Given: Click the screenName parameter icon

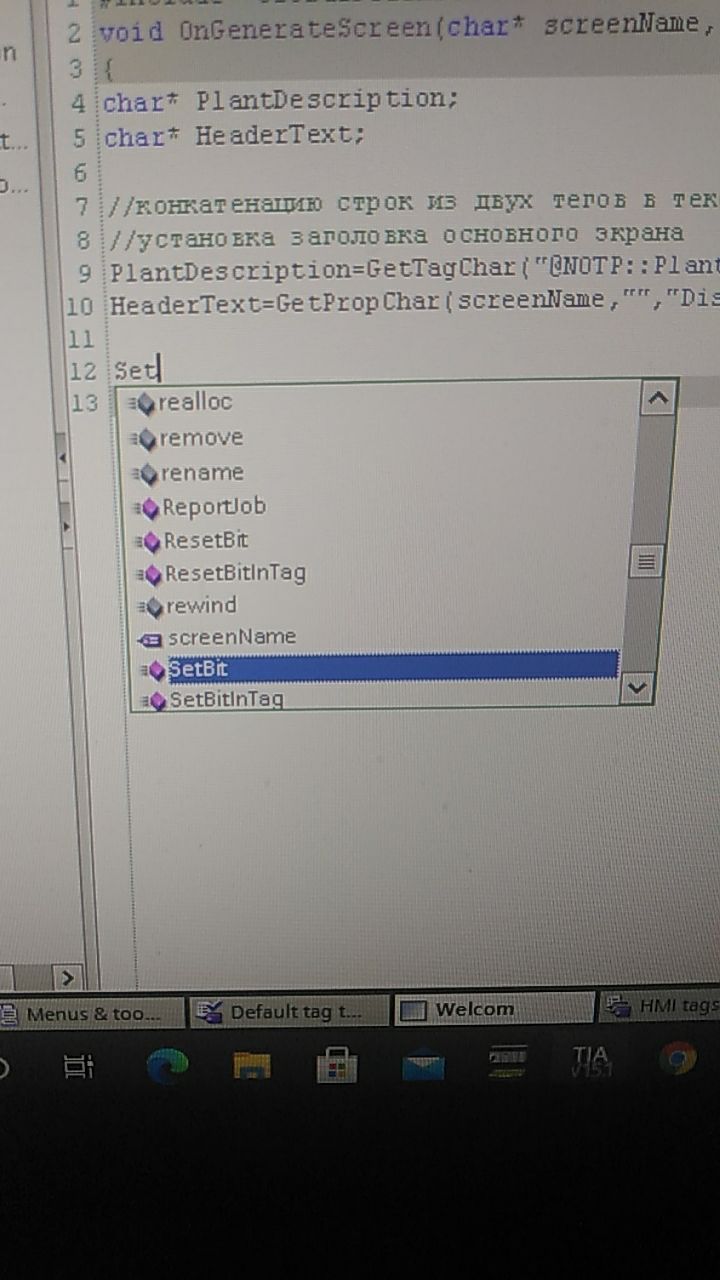Looking at the screenshot, I should (152, 638).
